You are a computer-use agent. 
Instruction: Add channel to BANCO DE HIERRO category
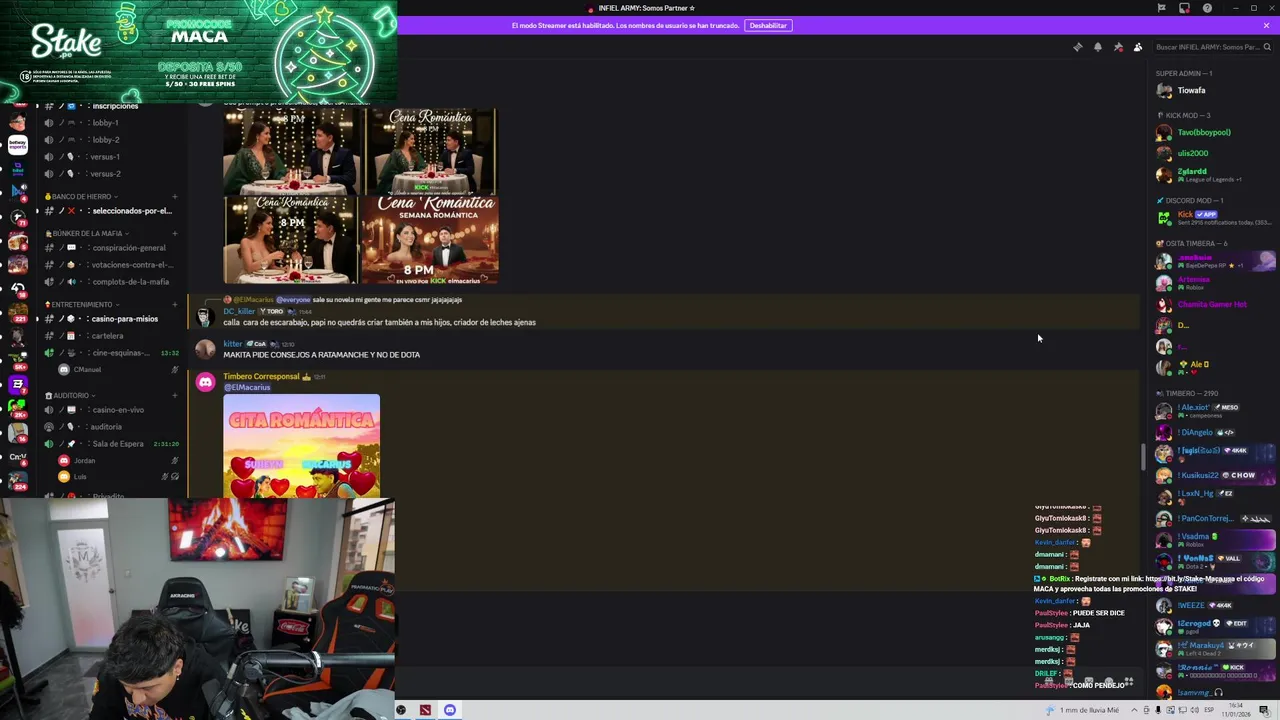click(x=174, y=197)
